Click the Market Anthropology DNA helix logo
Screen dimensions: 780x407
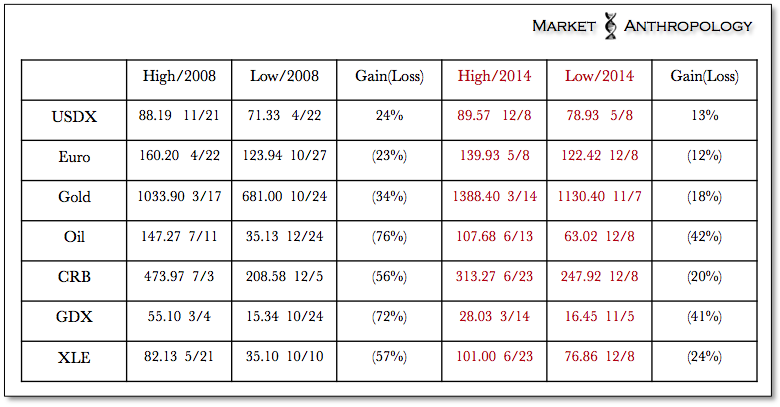click(612, 26)
